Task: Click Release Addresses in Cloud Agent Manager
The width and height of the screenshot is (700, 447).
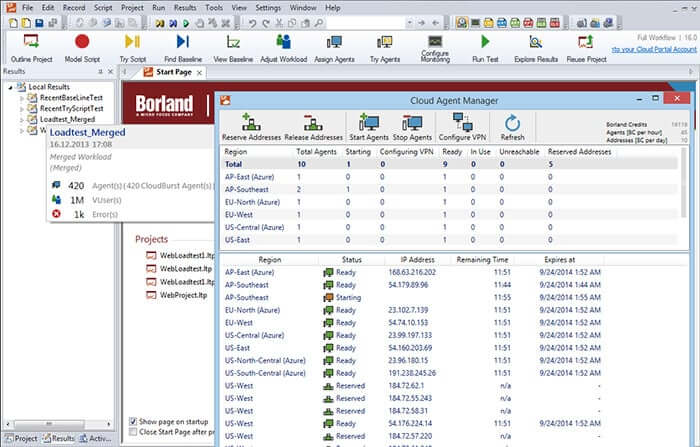Action: point(313,127)
